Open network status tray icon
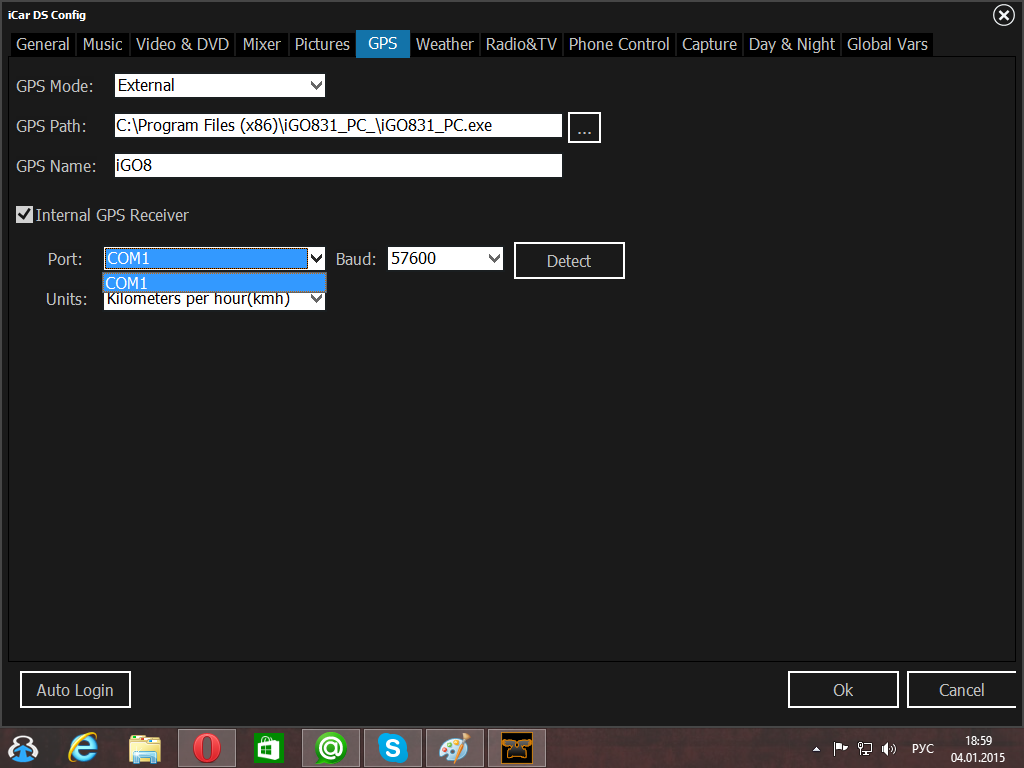 tap(865, 748)
